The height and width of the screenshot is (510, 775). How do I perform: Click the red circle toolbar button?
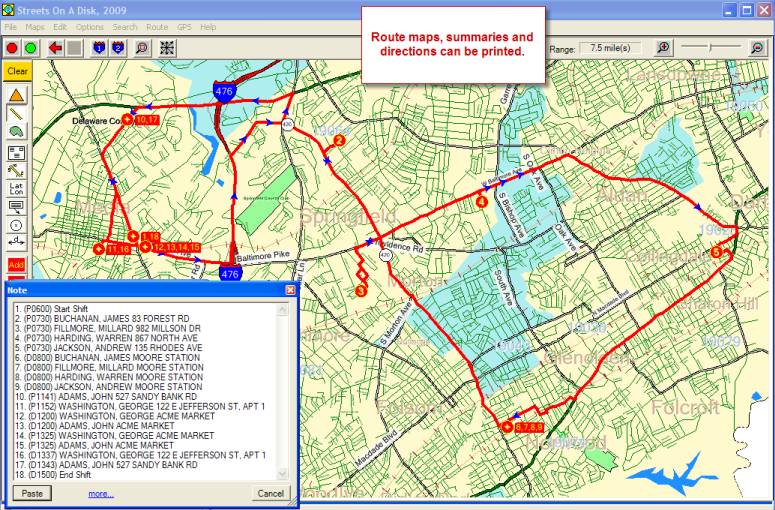[x=12, y=48]
